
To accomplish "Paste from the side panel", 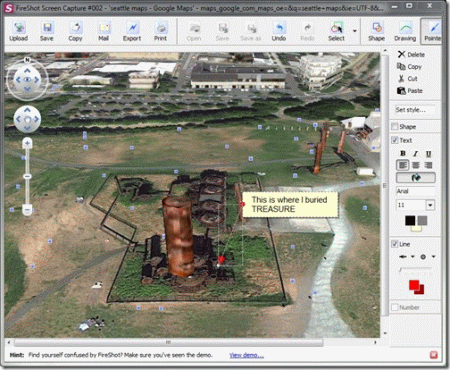I will click(x=410, y=90).
